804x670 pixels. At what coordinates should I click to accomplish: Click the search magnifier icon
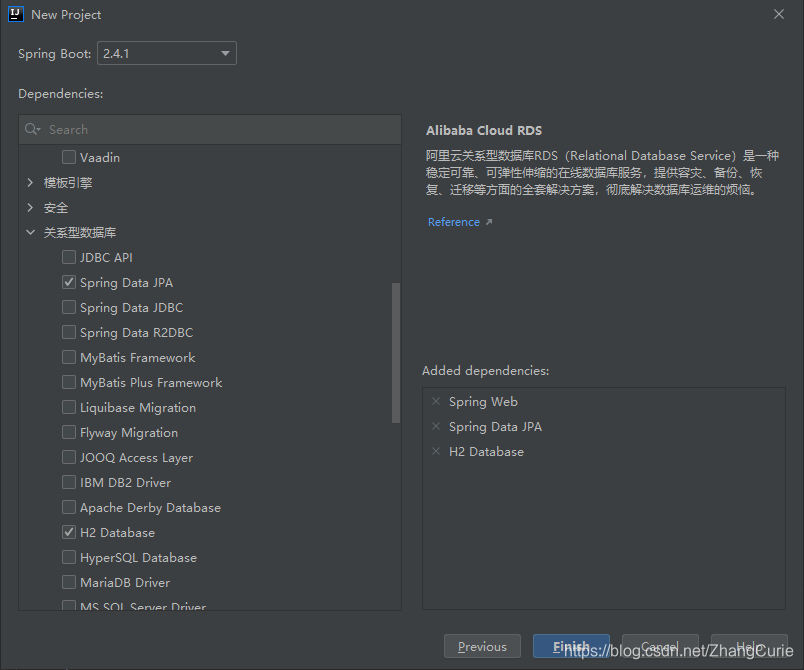click(x=32, y=129)
